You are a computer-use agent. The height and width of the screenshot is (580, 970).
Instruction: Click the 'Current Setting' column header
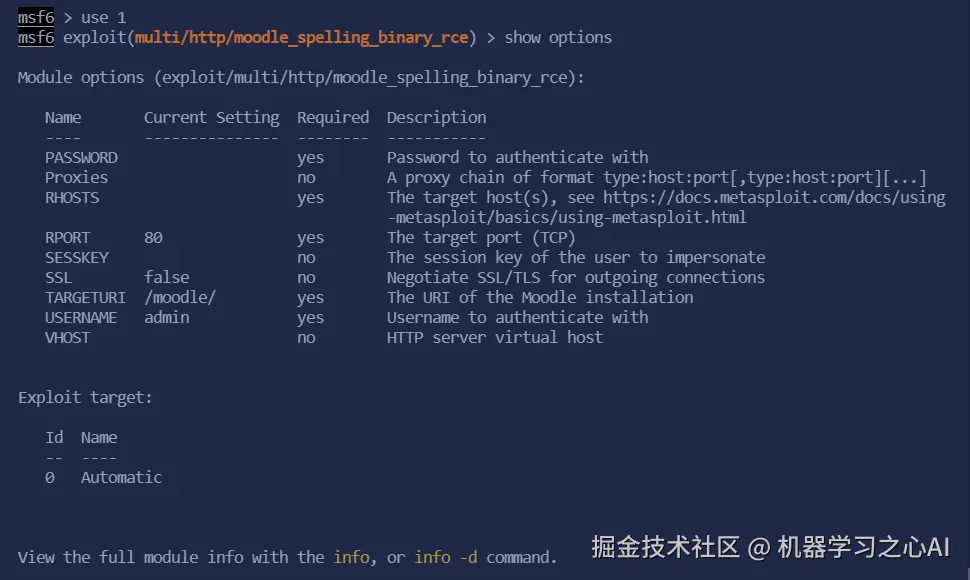211,117
